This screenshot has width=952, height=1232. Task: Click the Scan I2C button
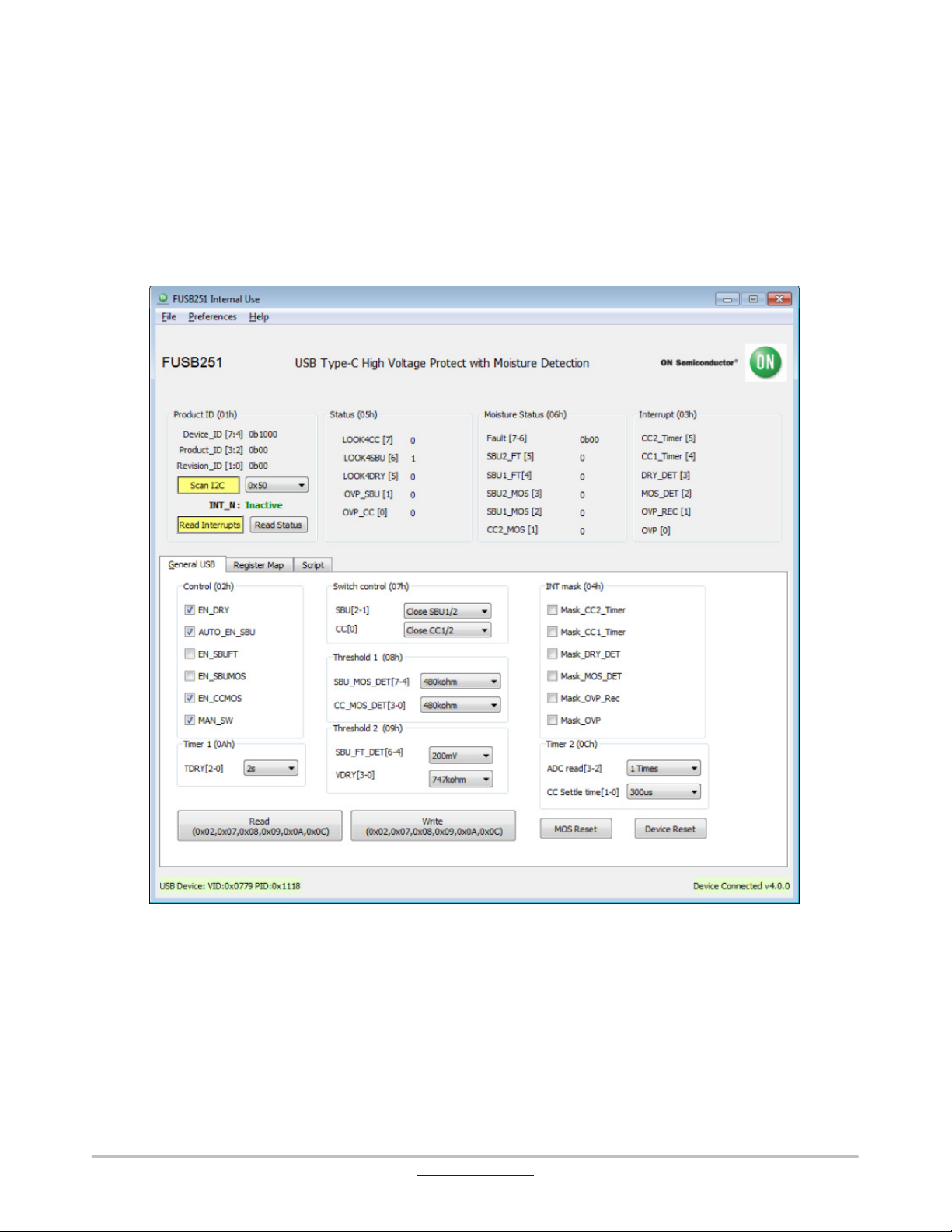coord(207,485)
